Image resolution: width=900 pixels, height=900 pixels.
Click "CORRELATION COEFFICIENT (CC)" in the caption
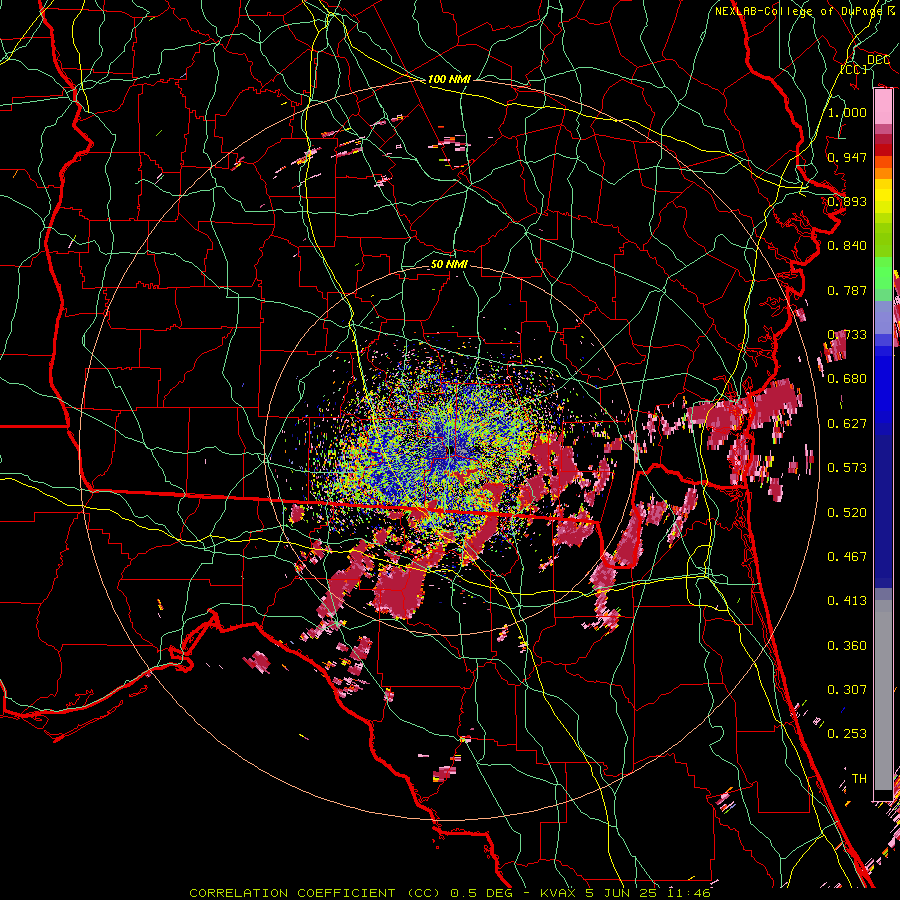coord(315,893)
